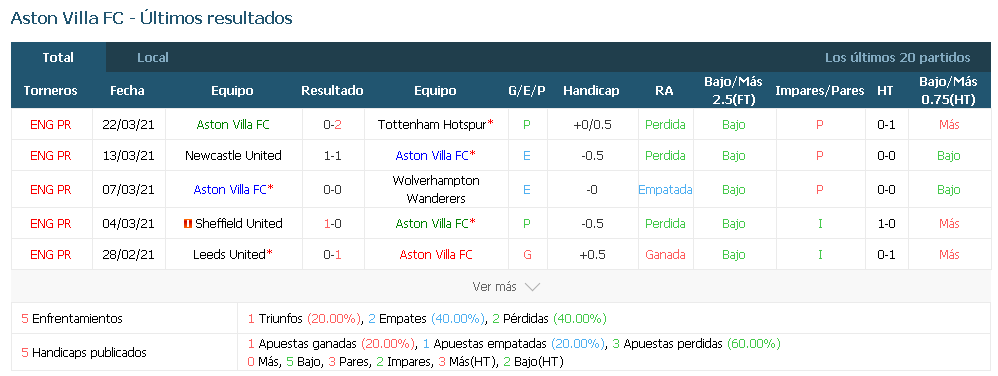Click the Impares/Pares column header
This screenshot has width=998, height=376.
[820, 90]
